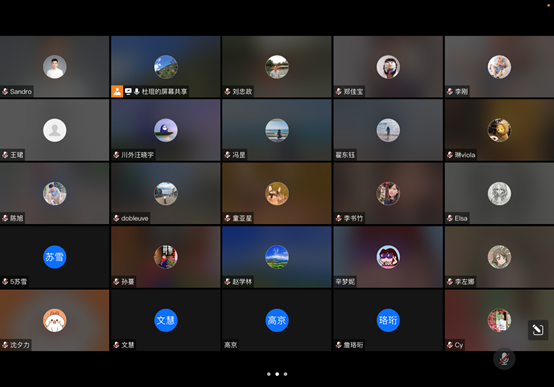The image size is (554, 387).
Task: Select the middle page indicator dot
Action: coord(277,374)
